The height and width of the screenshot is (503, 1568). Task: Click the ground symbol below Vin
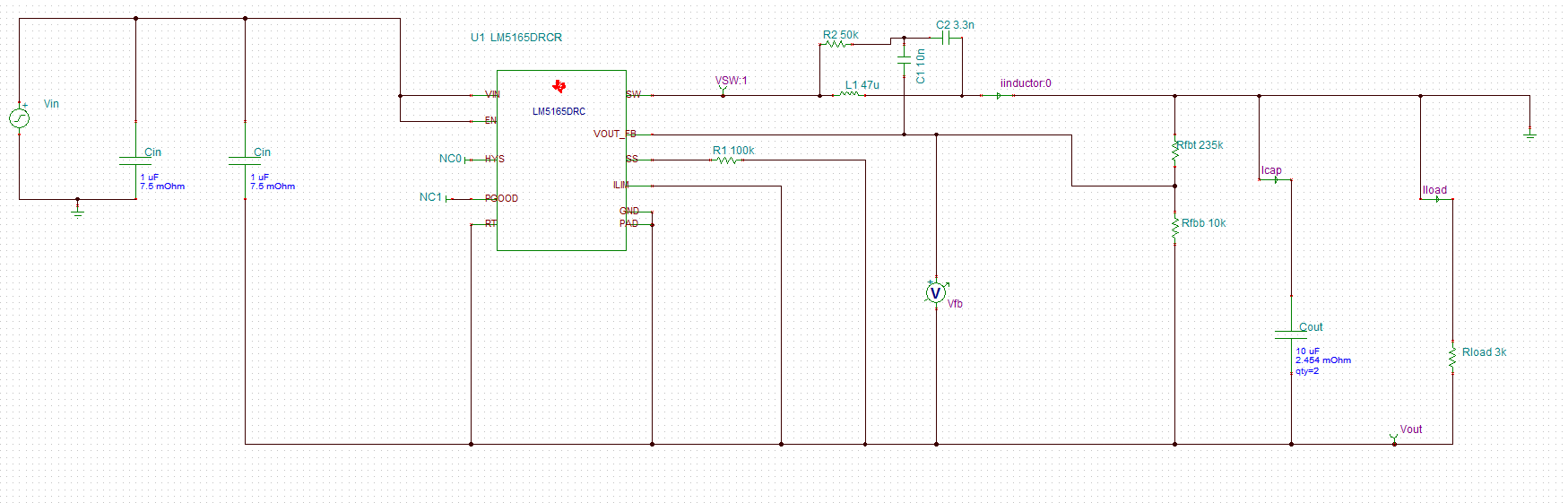(77, 210)
